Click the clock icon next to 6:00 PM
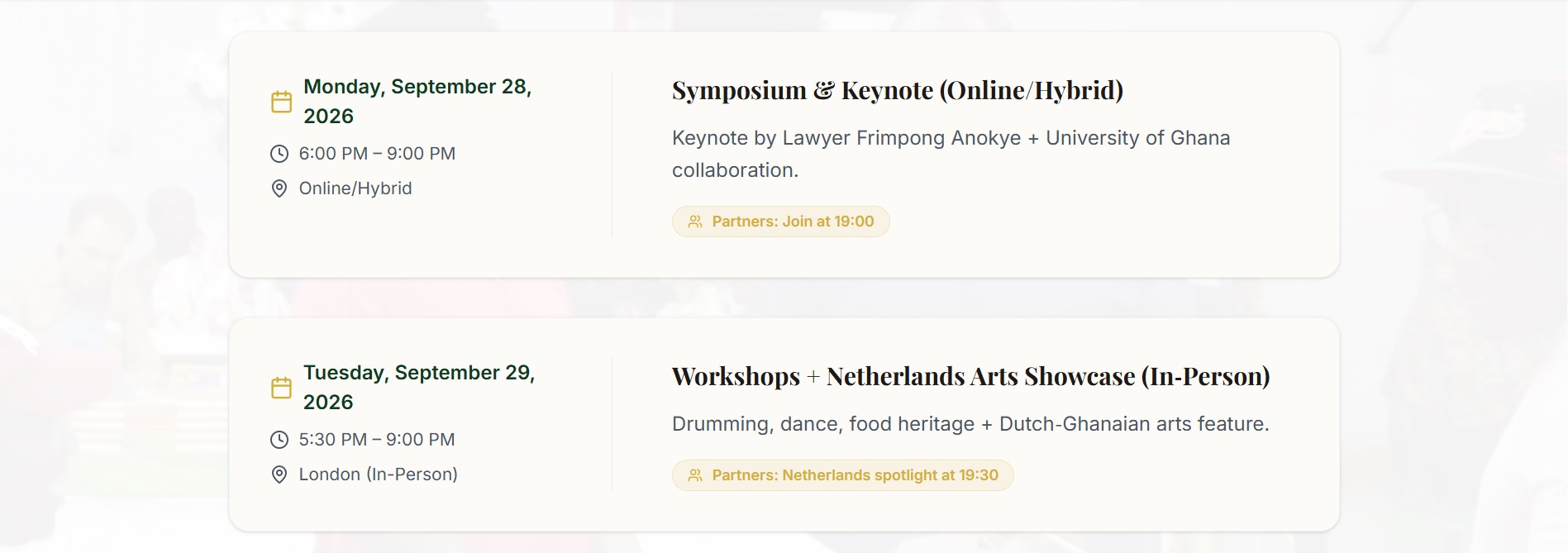 pyautogui.click(x=279, y=154)
